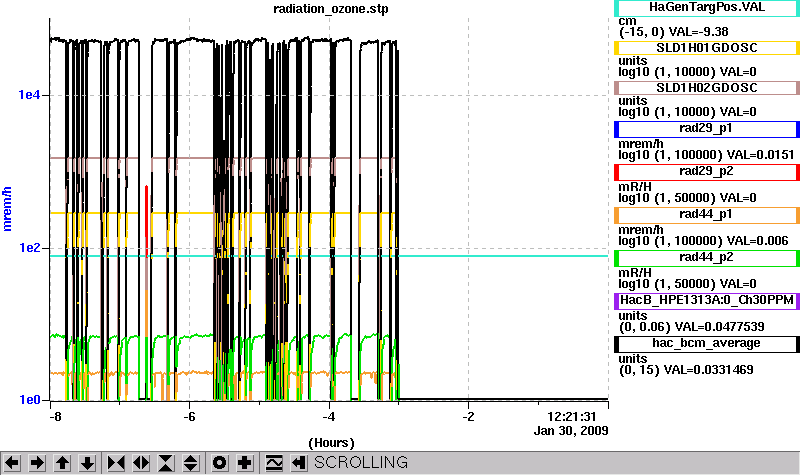Viewport: 800px width, 475px height.
Task: Select the SLD1H01GDOSC curve legend
Action: 707,48
